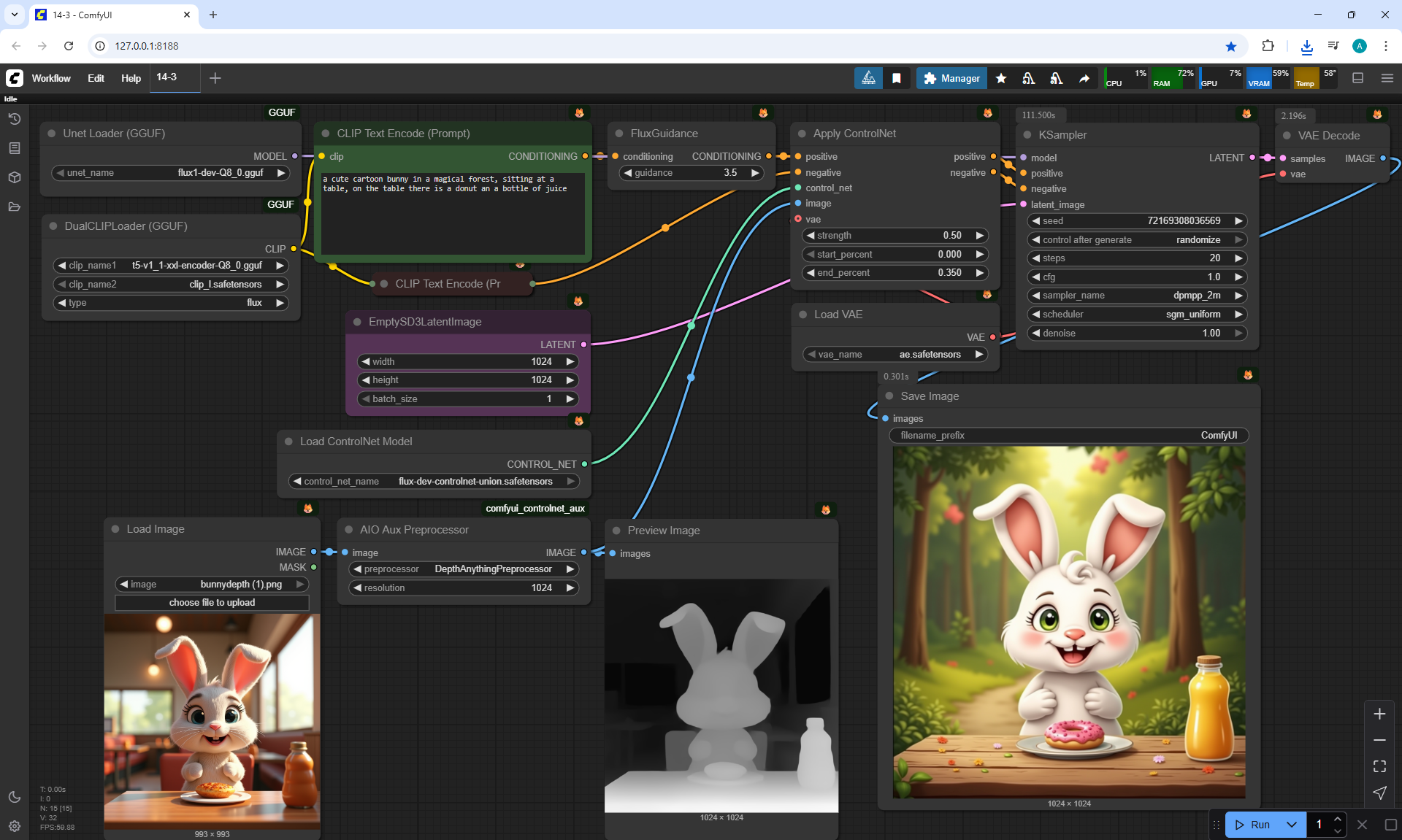Open the node library cube icon

[x=15, y=177]
